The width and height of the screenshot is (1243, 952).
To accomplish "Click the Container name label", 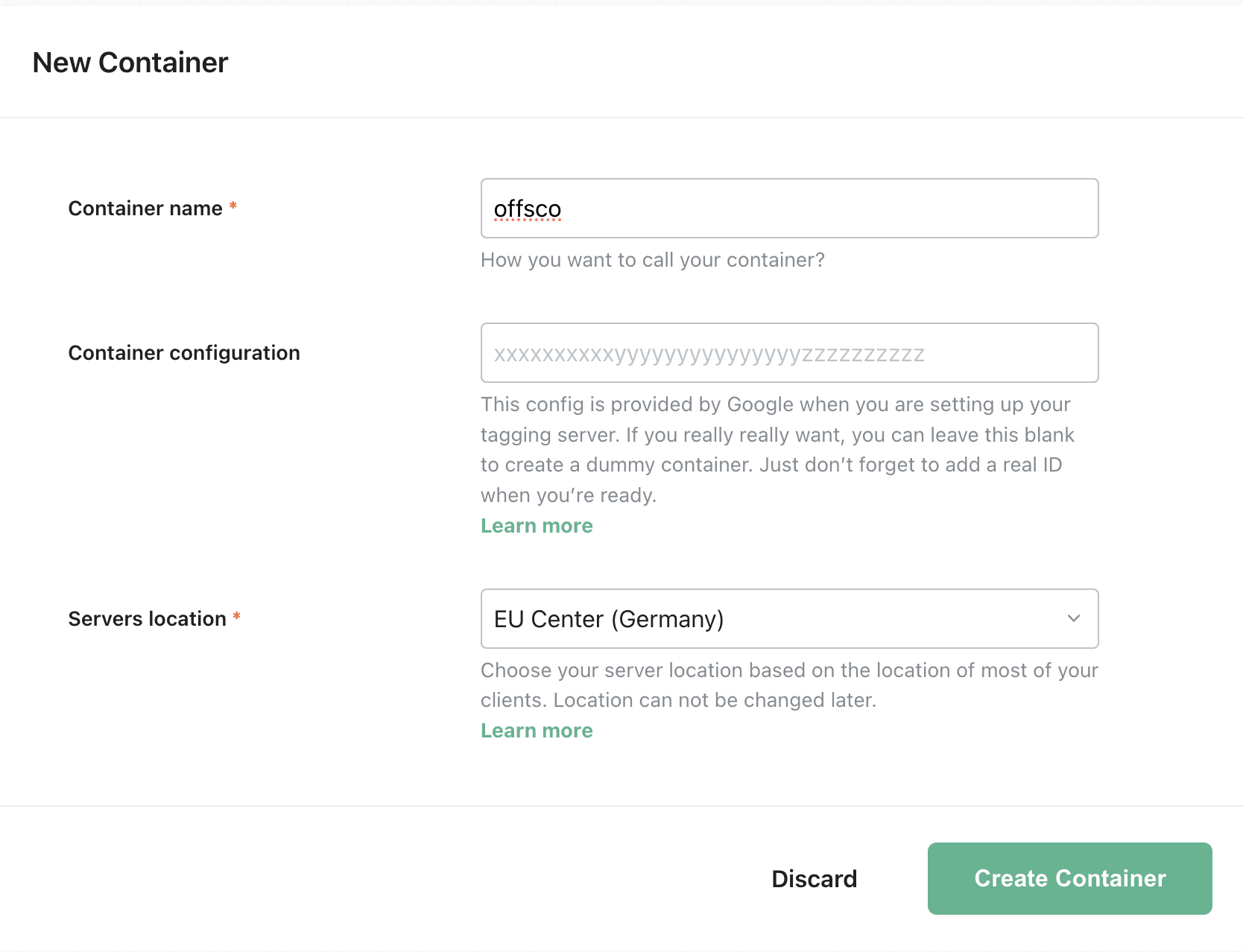I will point(145,209).
